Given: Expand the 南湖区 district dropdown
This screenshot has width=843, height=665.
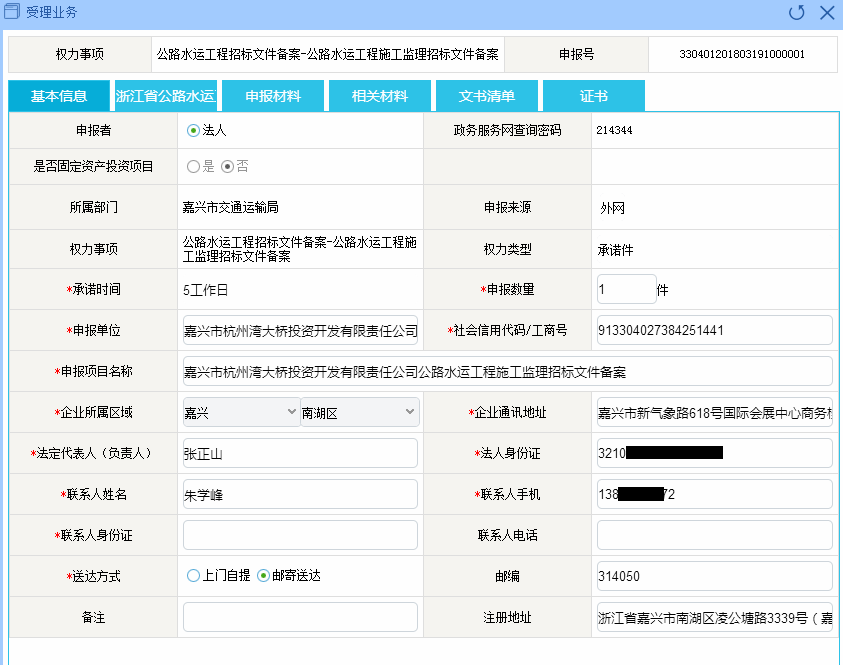Looking at the screenshot, I should [359, 412].
